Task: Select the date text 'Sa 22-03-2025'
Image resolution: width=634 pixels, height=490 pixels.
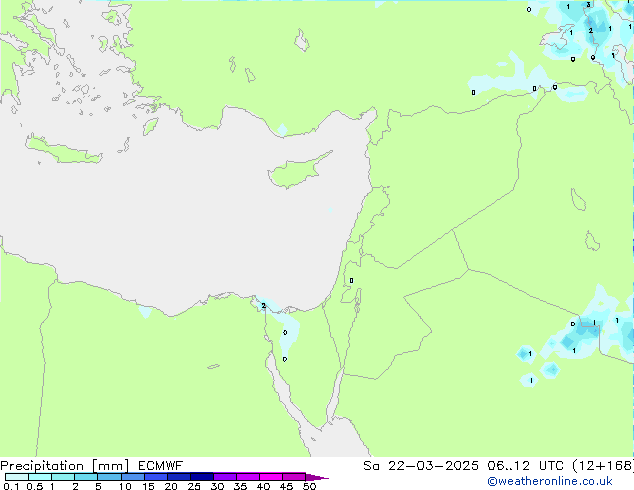Action: point(421,466)
